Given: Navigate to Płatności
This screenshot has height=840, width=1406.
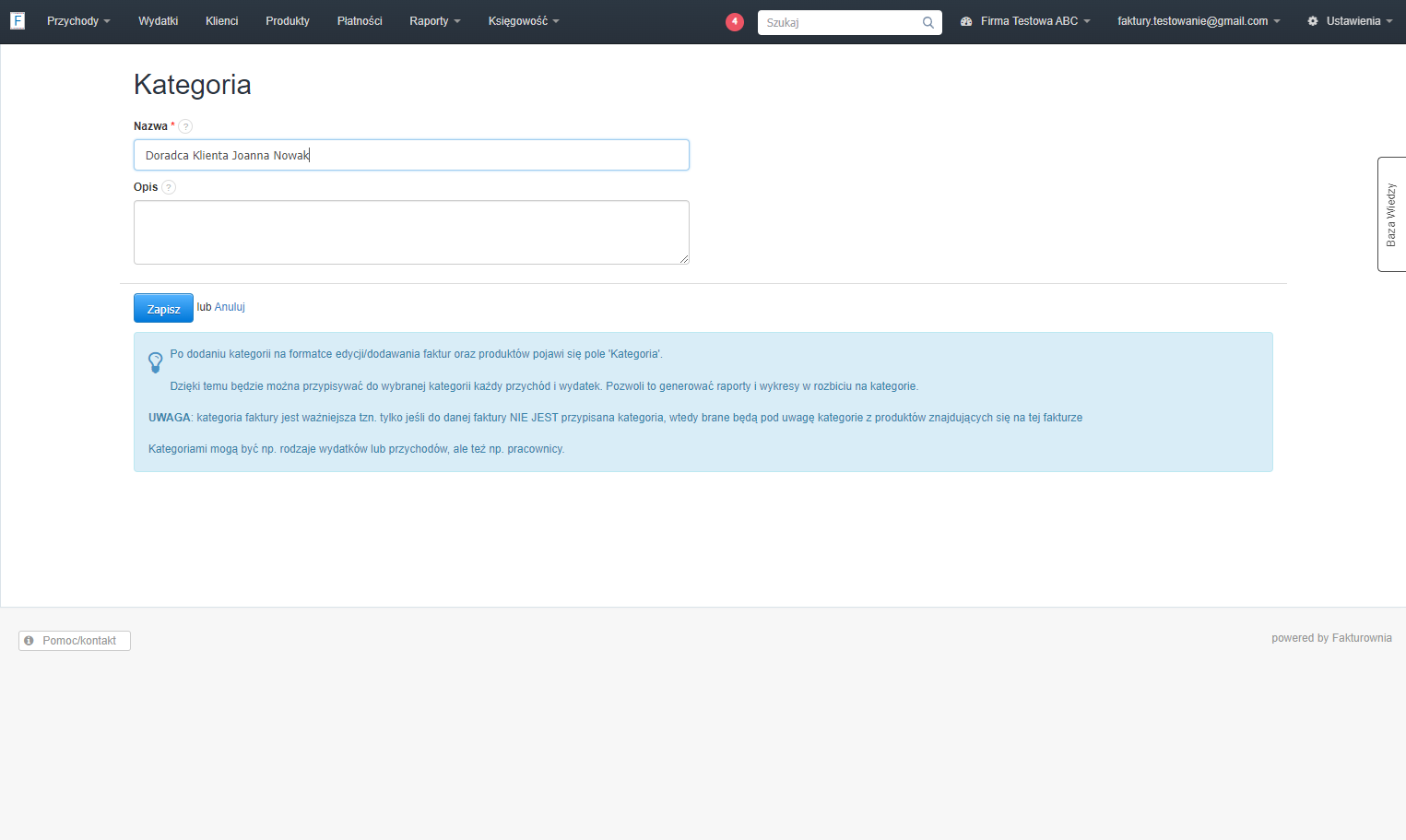Looking at the screenshot, I should point(360,21).
